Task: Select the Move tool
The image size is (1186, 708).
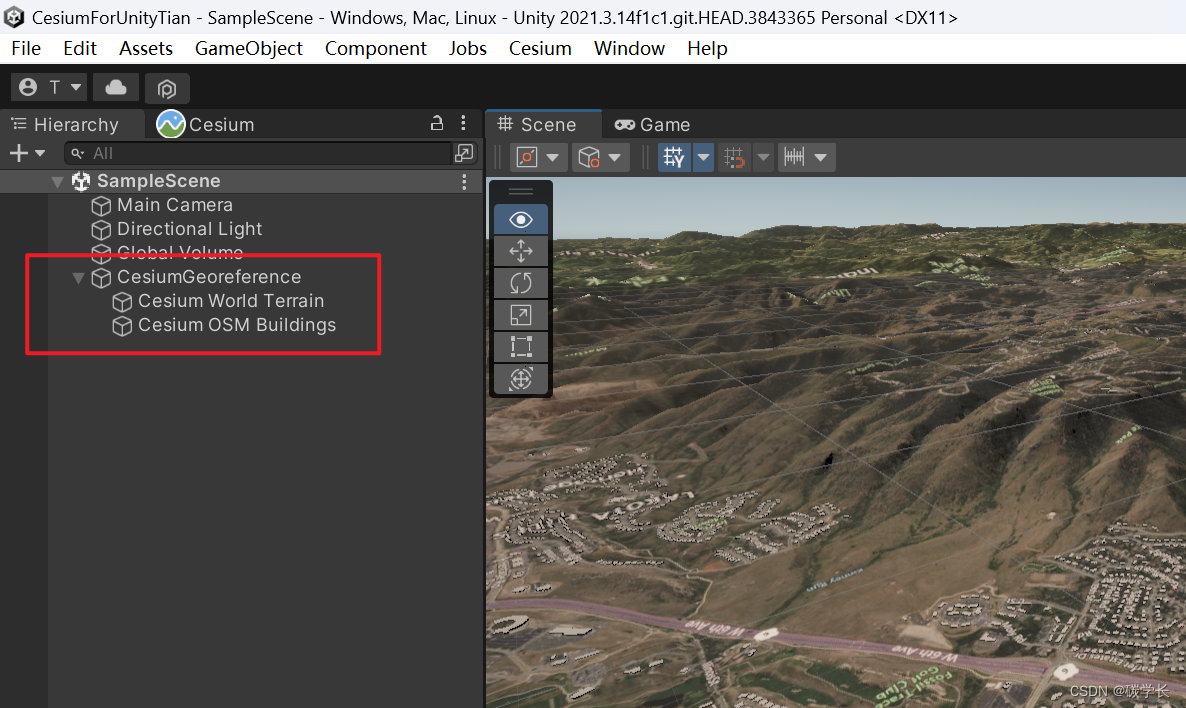Action: point(520,251)
